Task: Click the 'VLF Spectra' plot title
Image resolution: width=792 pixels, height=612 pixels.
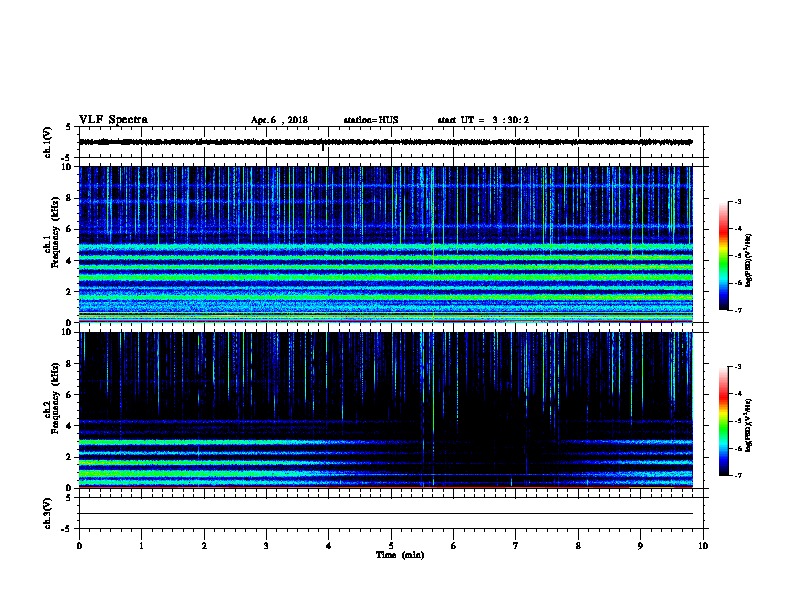Action: (x=113, y=120)
